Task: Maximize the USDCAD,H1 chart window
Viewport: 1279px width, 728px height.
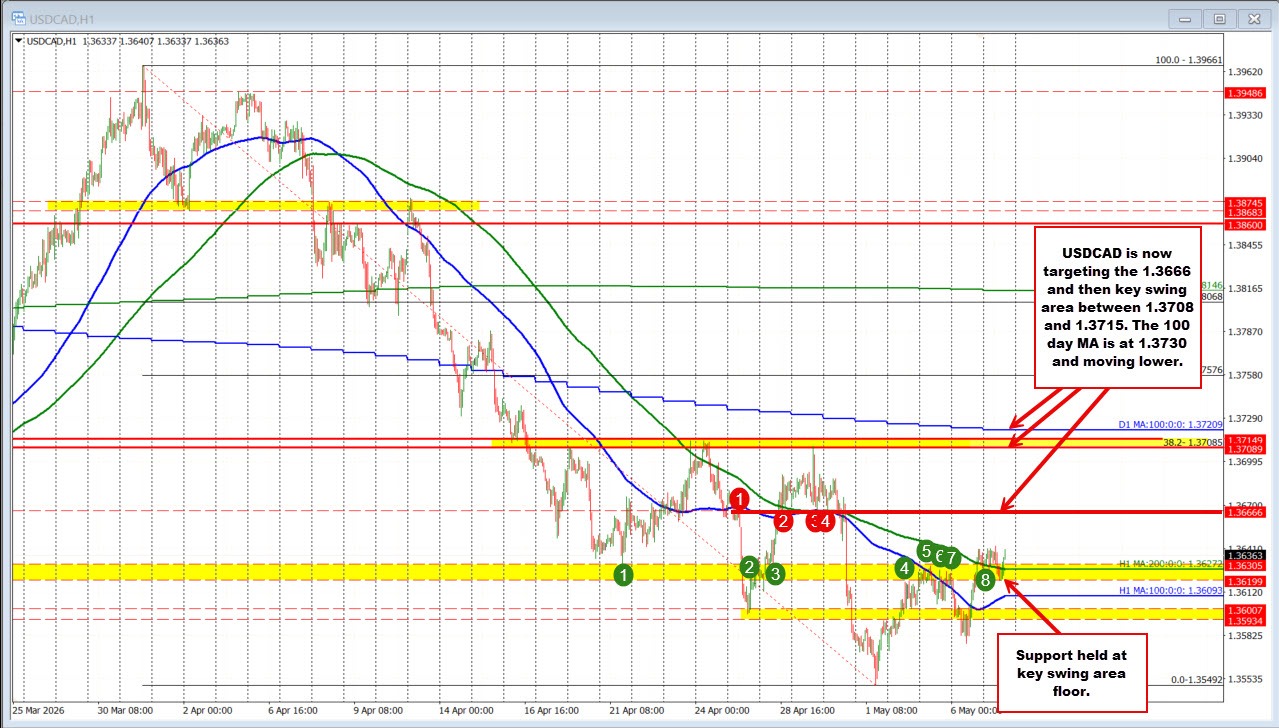Action: tap(1220, 17)
